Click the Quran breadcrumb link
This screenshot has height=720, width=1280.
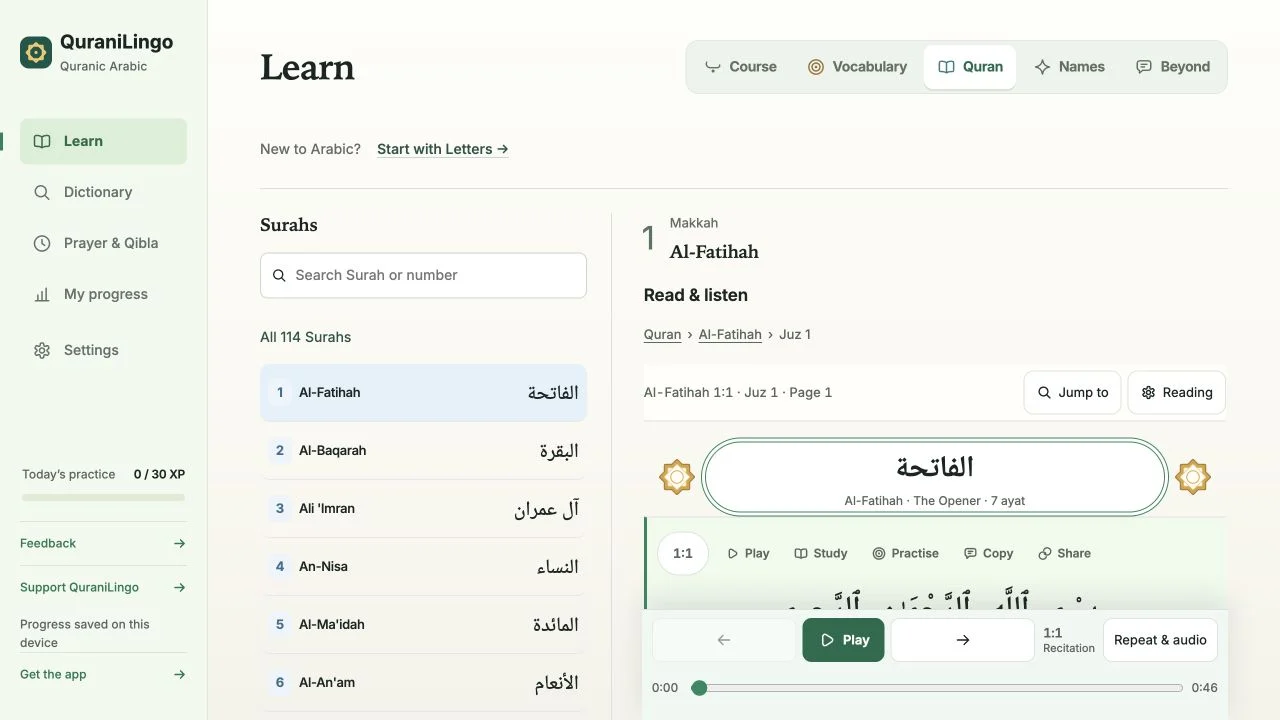[662, 334]
